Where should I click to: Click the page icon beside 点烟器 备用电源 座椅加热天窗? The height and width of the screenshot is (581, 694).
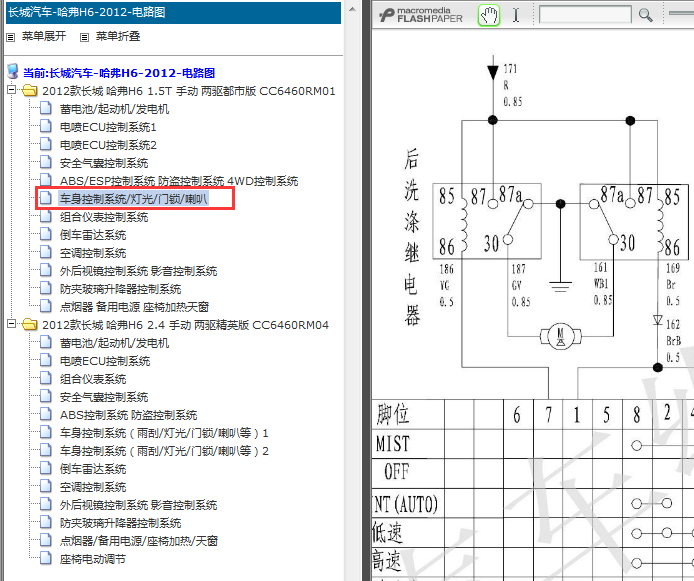[46, 306]
